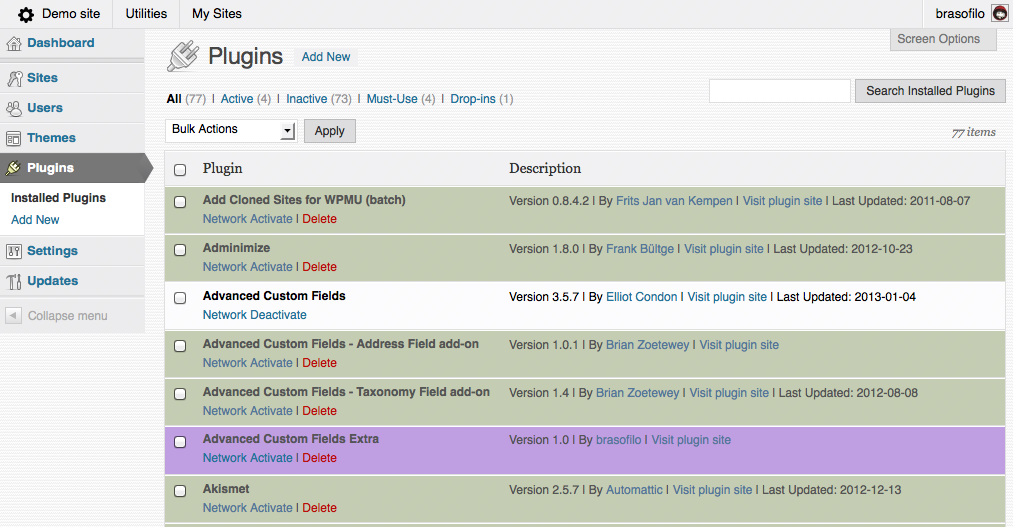
Task: Delete the Adminimize plugin
Action: click(x=319, y=267)
